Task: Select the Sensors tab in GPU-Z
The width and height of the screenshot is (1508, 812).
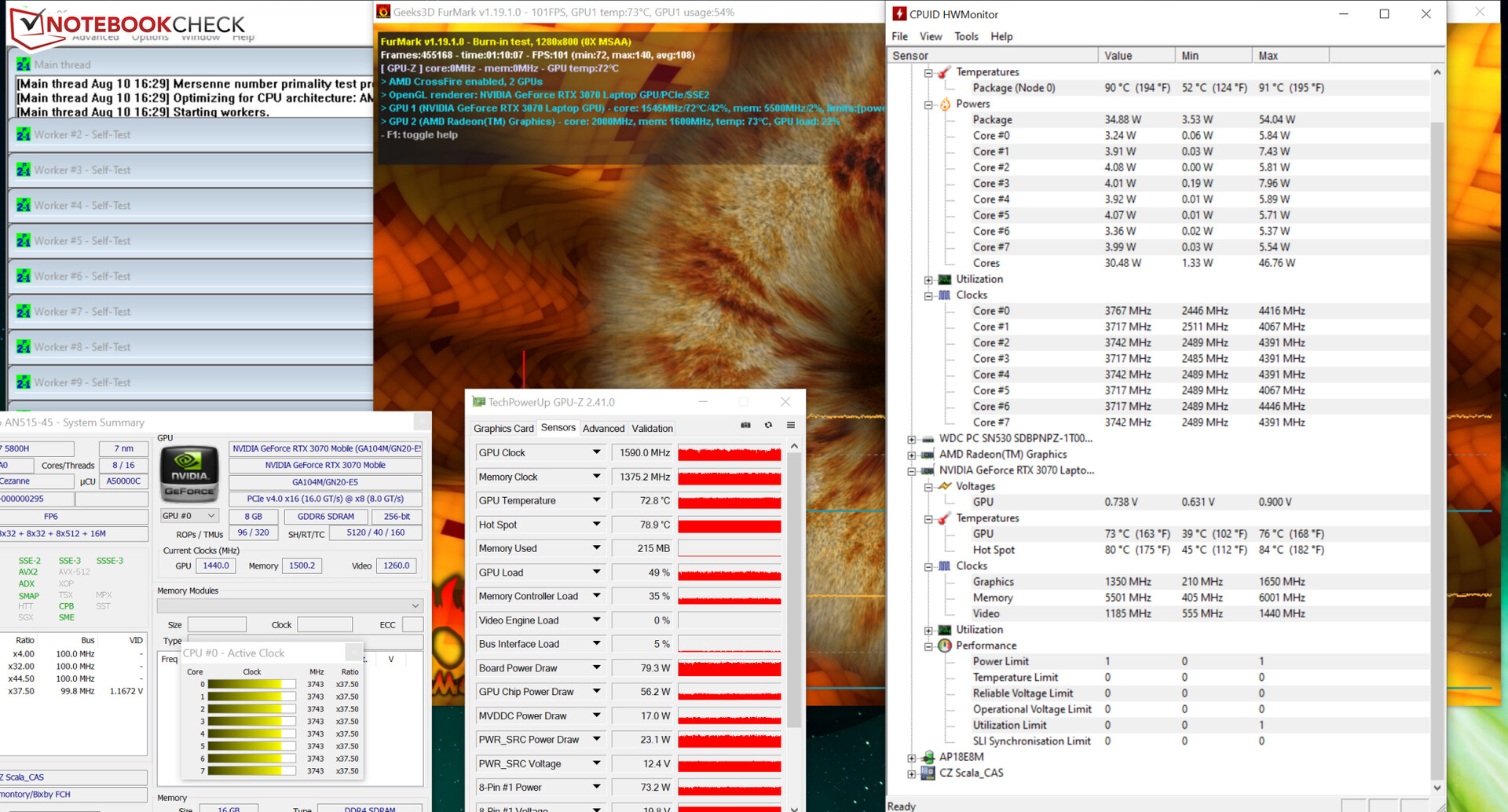Action: [x=558, y=427]
